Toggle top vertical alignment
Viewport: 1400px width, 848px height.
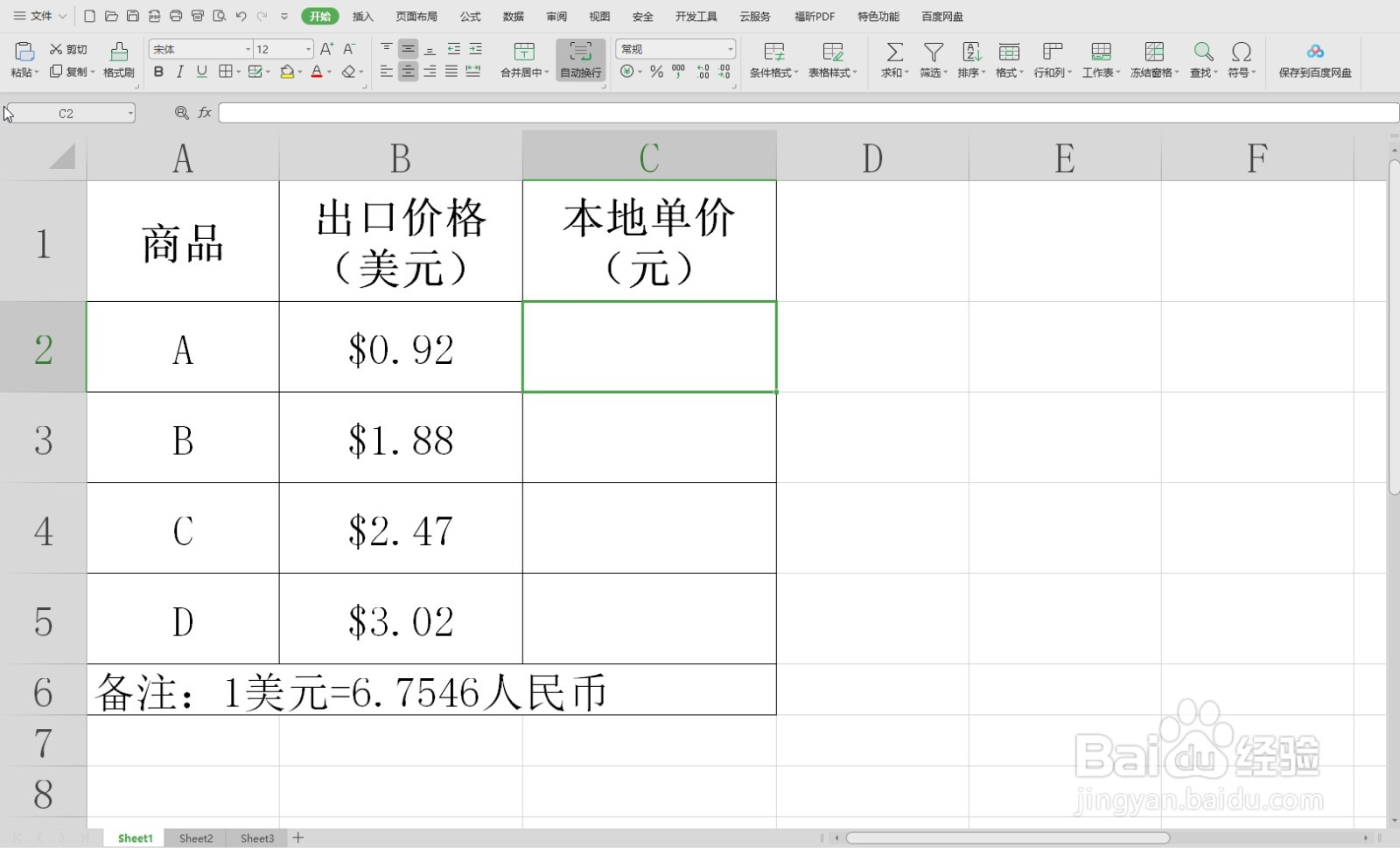pos(386,49)
